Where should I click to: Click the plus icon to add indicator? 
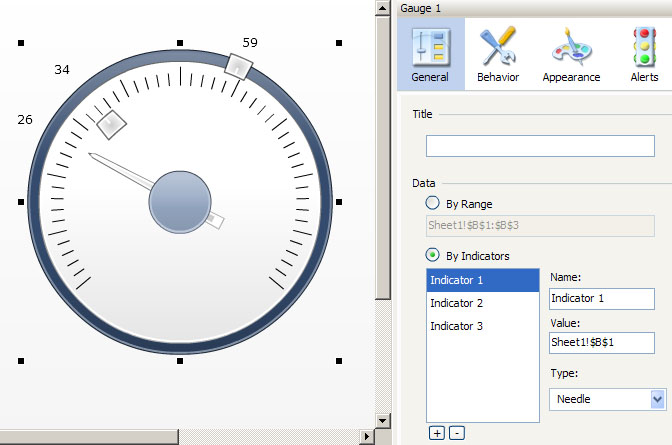tap(437, 433)
